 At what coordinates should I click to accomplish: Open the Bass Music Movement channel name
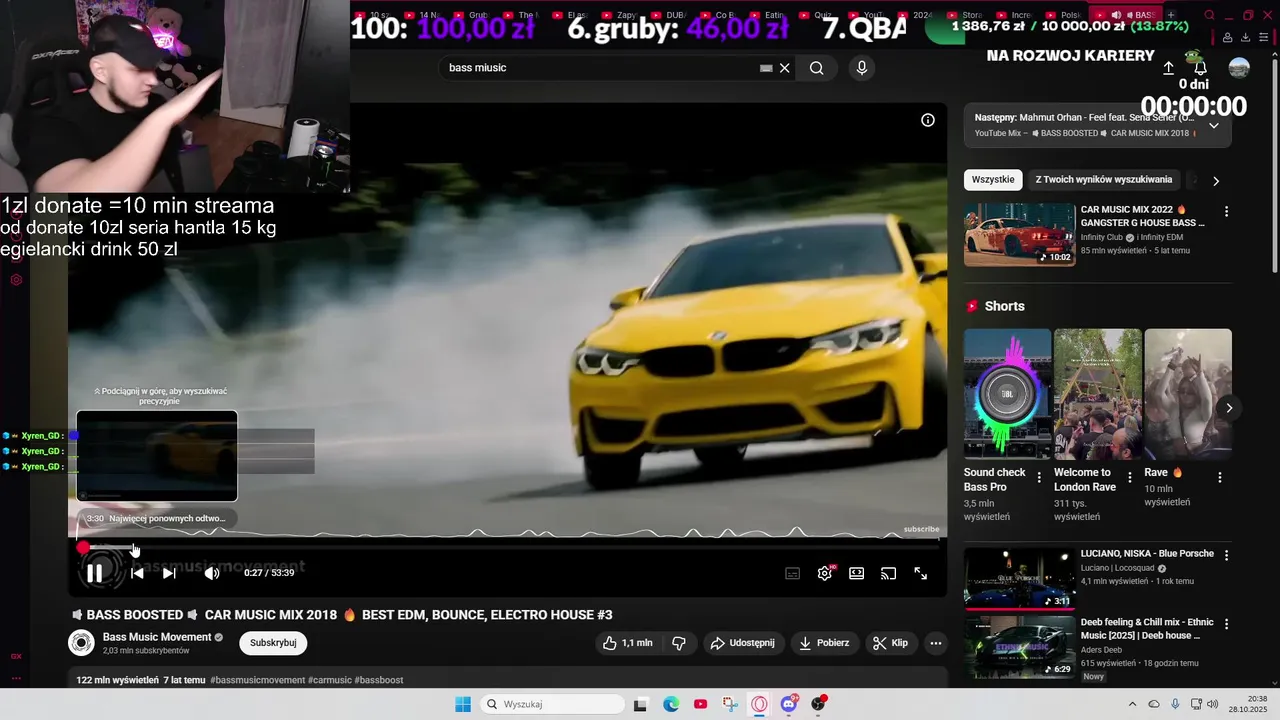point(157,637)
